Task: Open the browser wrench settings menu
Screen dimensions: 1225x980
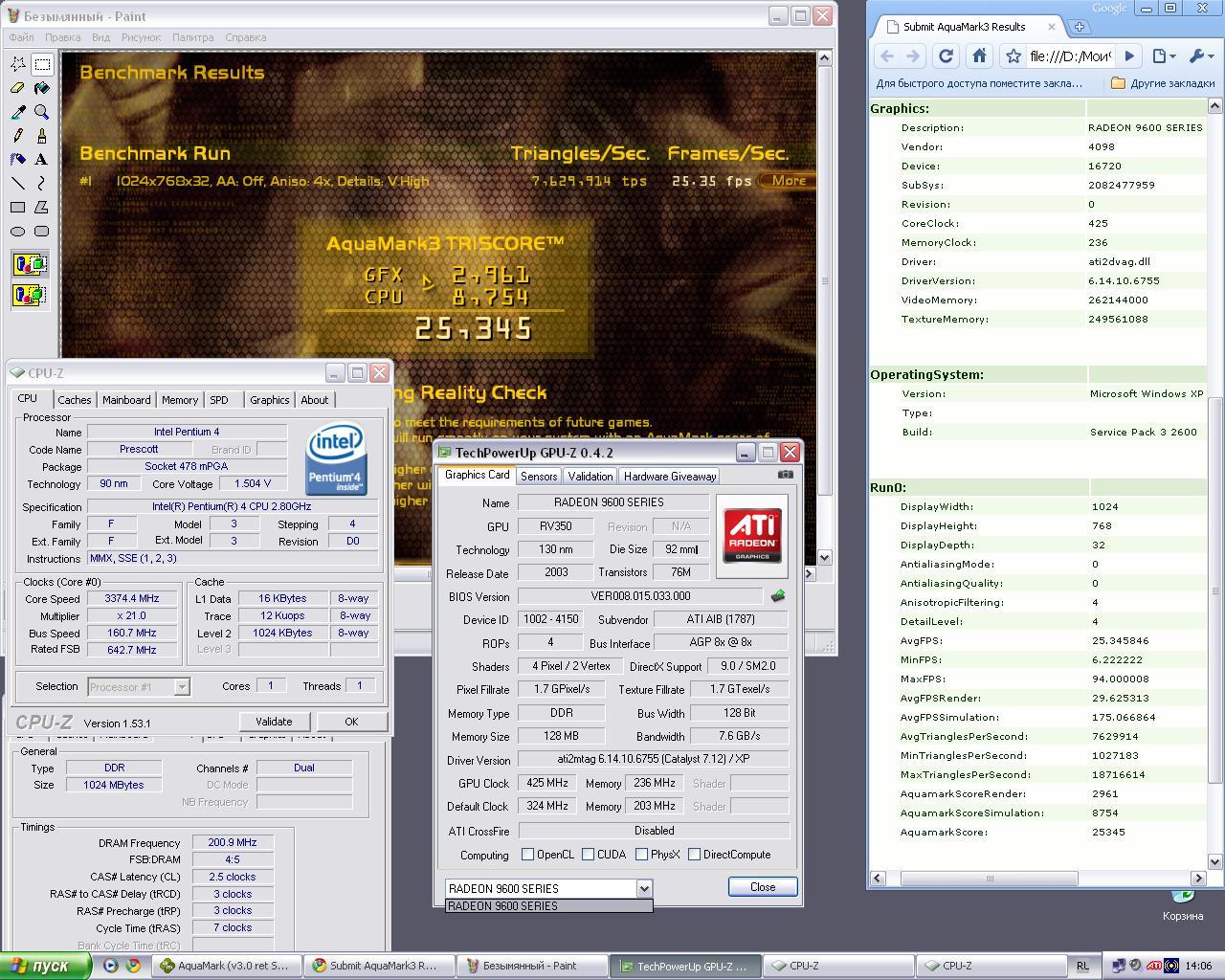Action: [1200, 56]
